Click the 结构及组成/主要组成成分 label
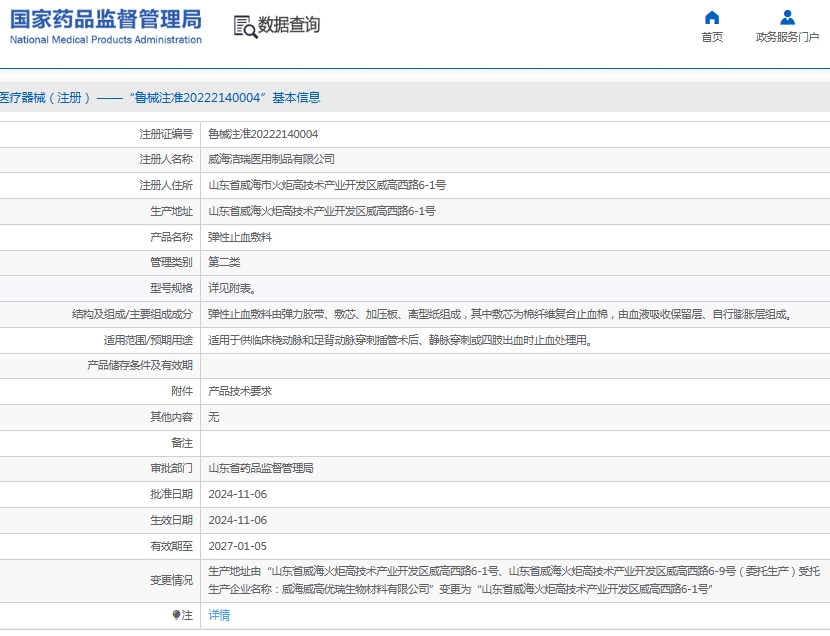This screenshot has width=830, height=636. [x=132, y=314]
